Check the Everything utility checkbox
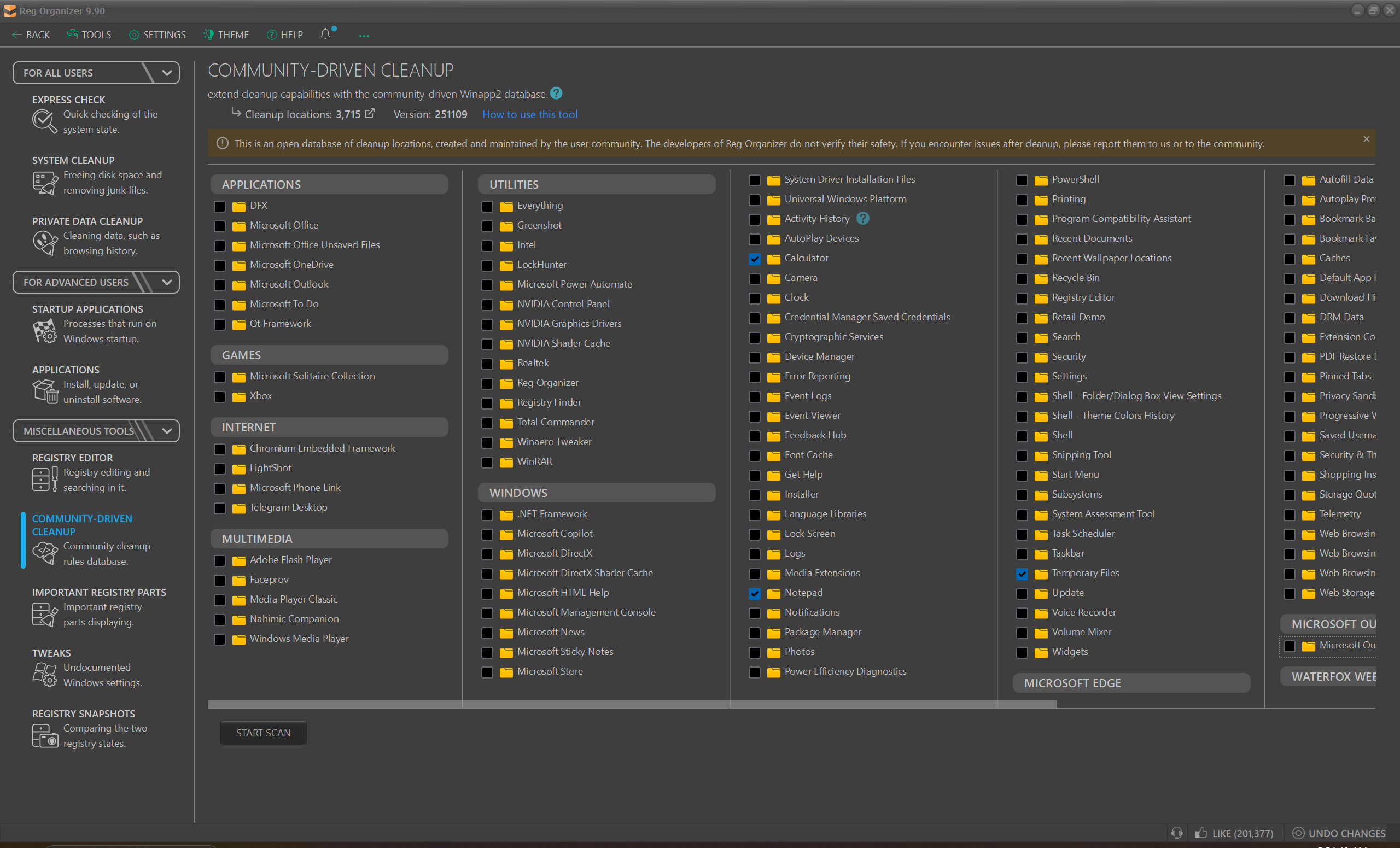This screenshot has width=1400, height=848. (x=487, y=206)
